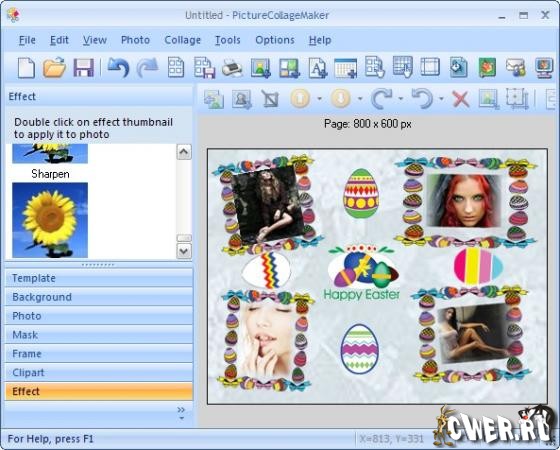This screenshot has height=450, width=560.
Task: Open the Options menu
Action: 275,40
